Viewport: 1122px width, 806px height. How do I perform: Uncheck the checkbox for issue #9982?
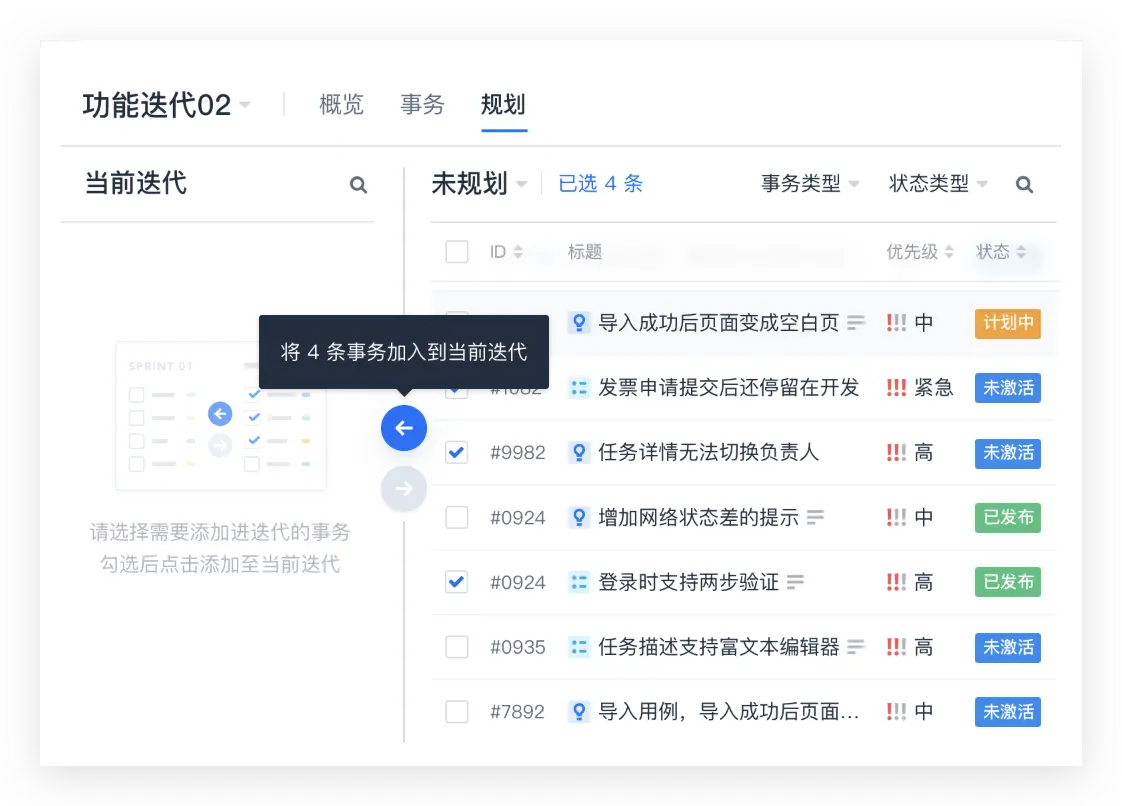[x=457, y=453]
